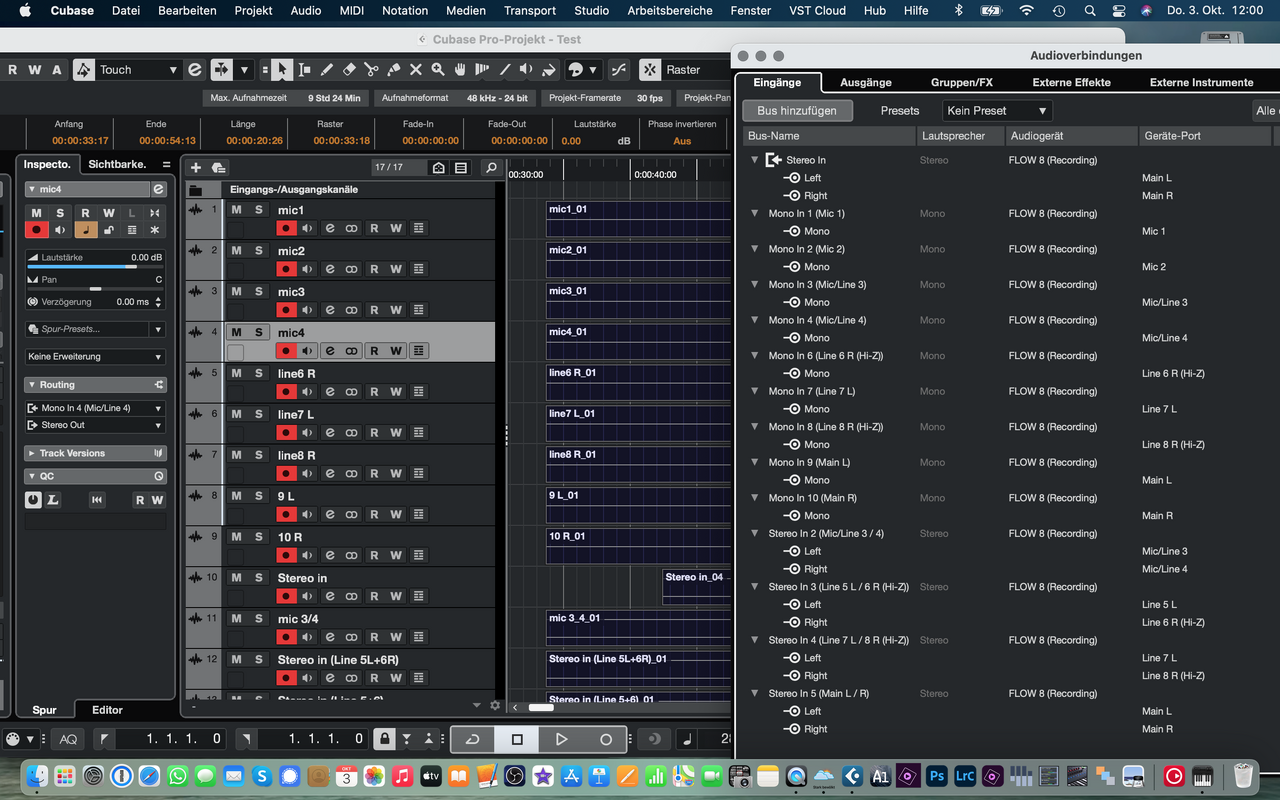The height and width of the screenshot is (800, 1280).
Task: Open Stereo Out output routing dropdown
Action: (95, 425)
